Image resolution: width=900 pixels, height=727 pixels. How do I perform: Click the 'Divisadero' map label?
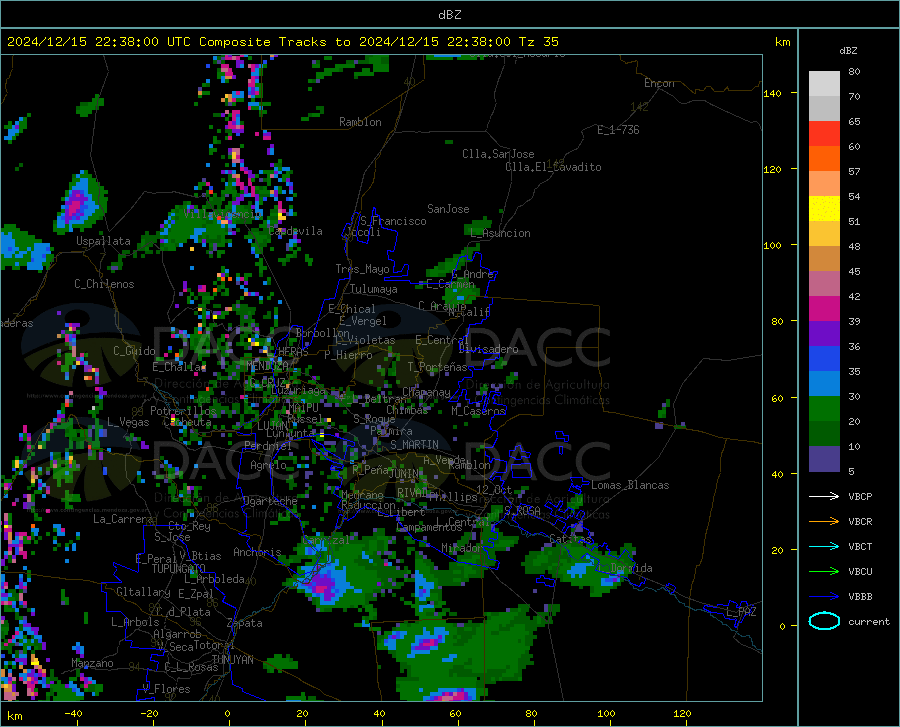(x=488, y=349)
